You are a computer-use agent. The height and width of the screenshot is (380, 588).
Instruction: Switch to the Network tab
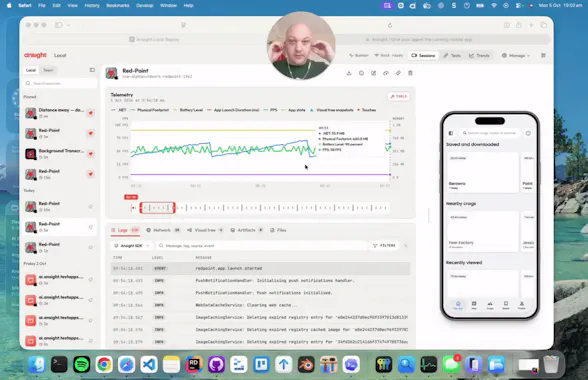[163, 230]
